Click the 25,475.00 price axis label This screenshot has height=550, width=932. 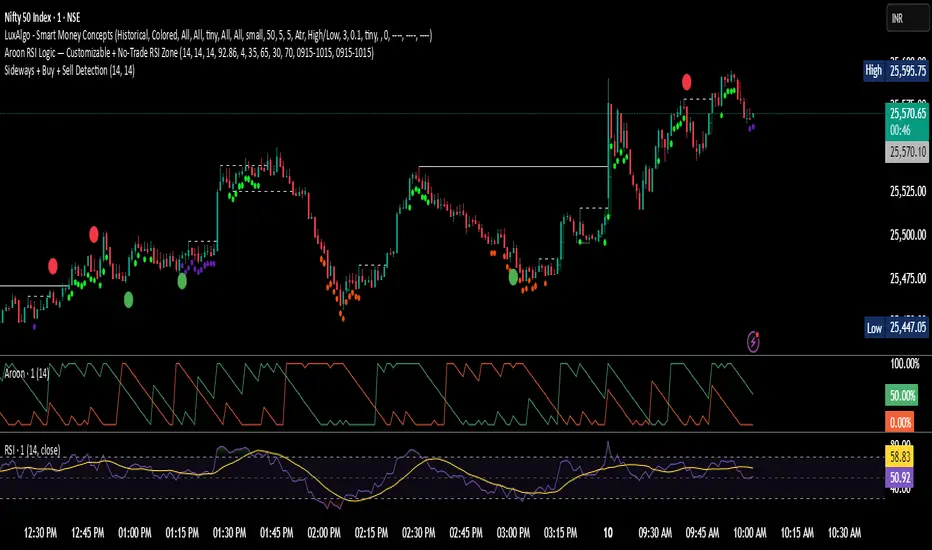tap(908, 278)
